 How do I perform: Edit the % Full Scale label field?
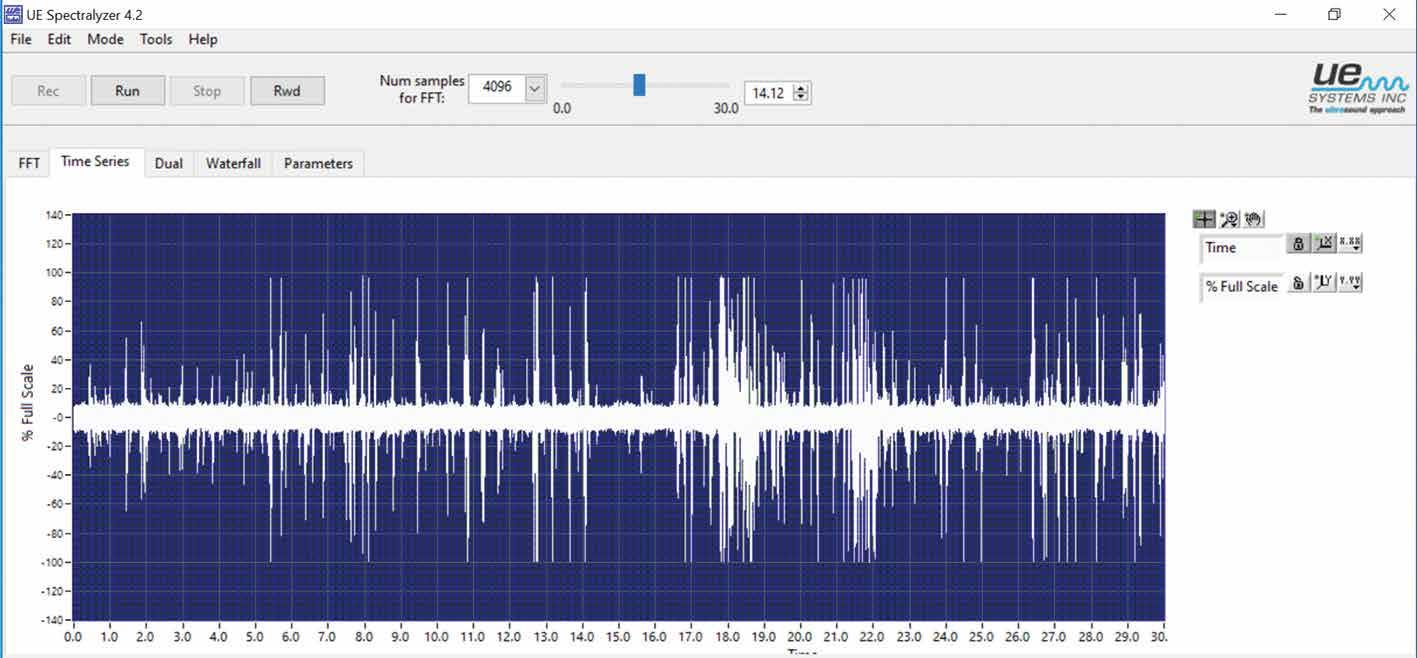coord(1242,287)
